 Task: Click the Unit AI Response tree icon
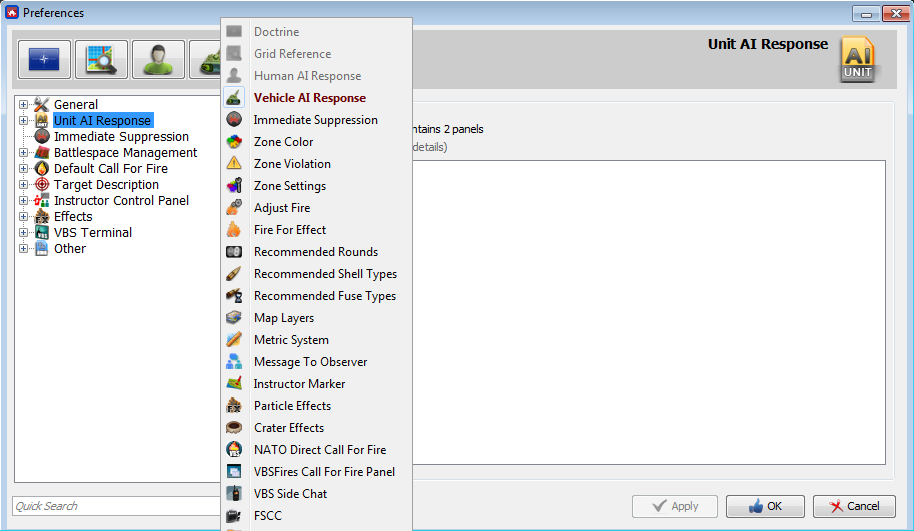click(x=41, y=121)
